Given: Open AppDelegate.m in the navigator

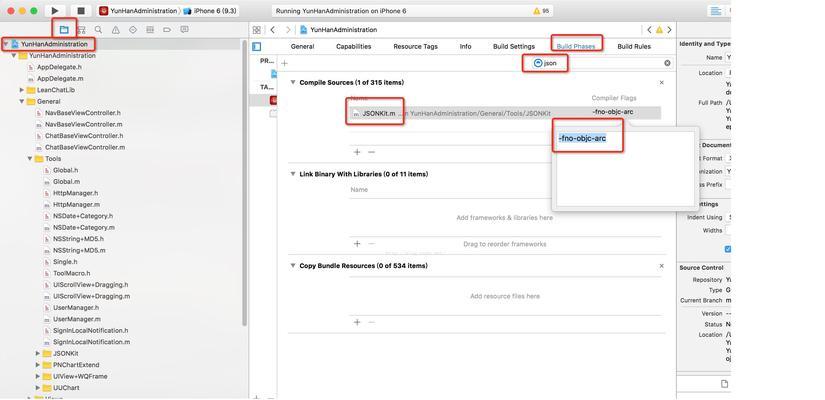Looking at the screenshot, I should [60, 78].
